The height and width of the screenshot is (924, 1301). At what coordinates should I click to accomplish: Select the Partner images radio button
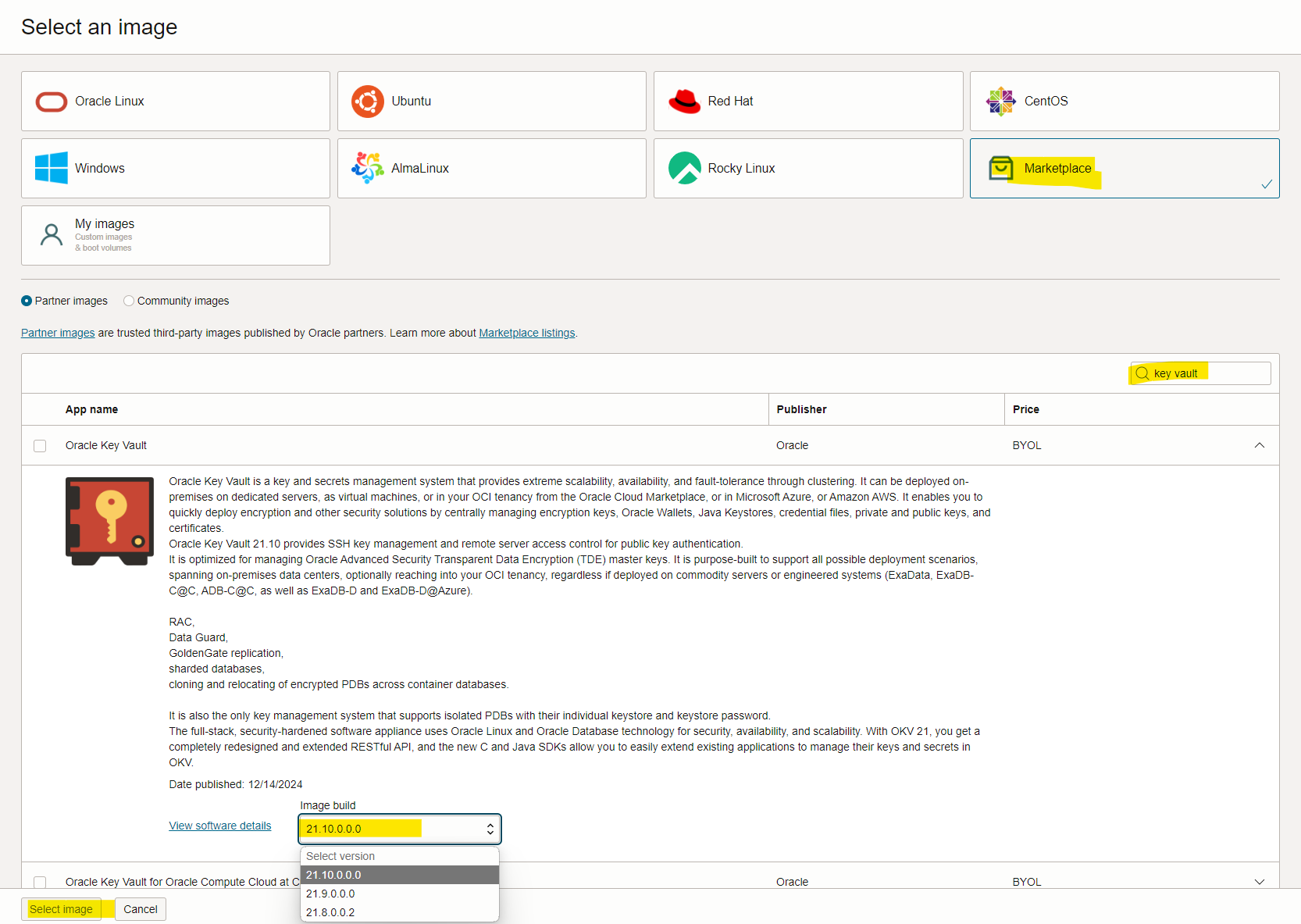click(27, 301)
